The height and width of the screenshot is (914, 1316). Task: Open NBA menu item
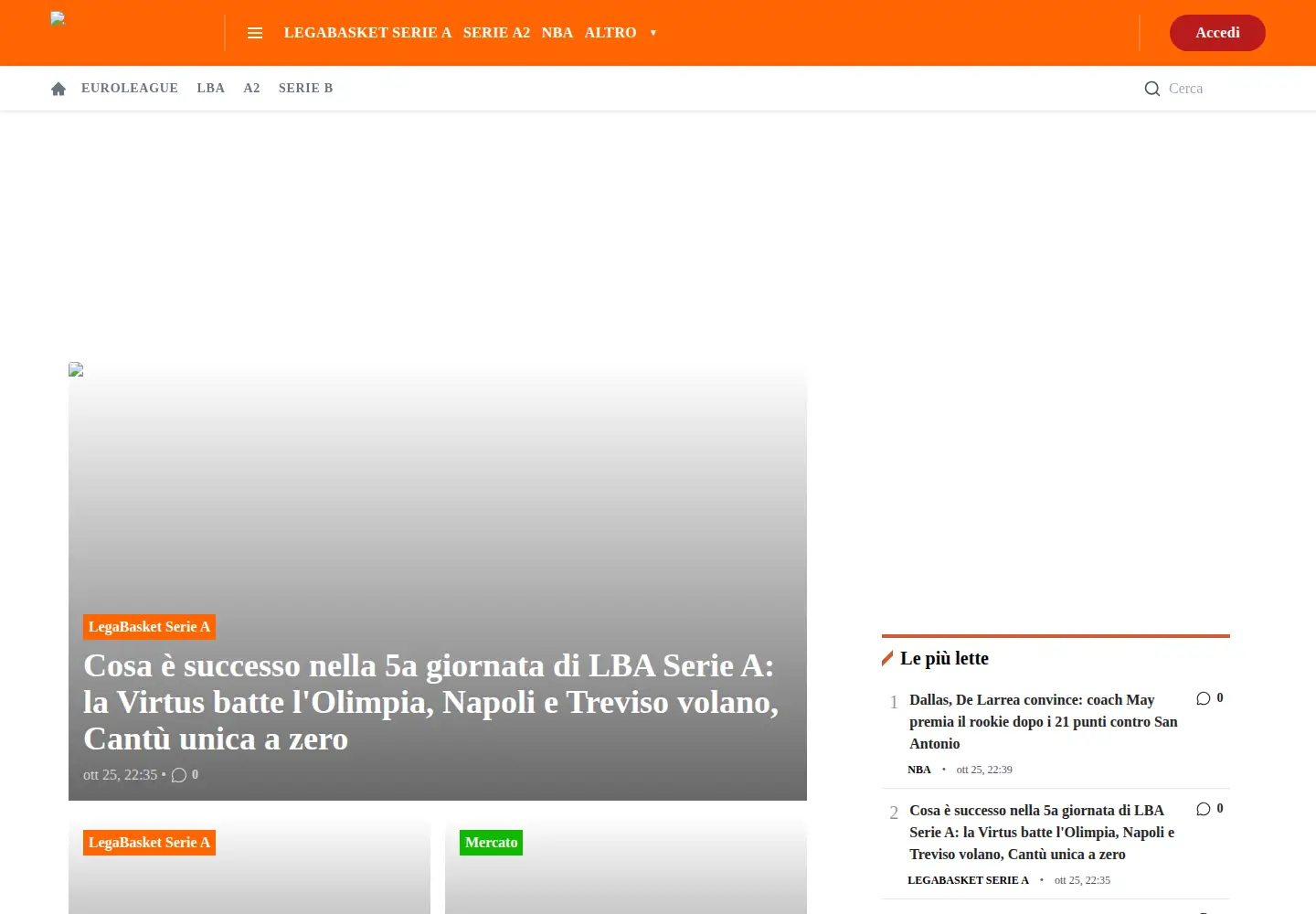pos(557,33)
